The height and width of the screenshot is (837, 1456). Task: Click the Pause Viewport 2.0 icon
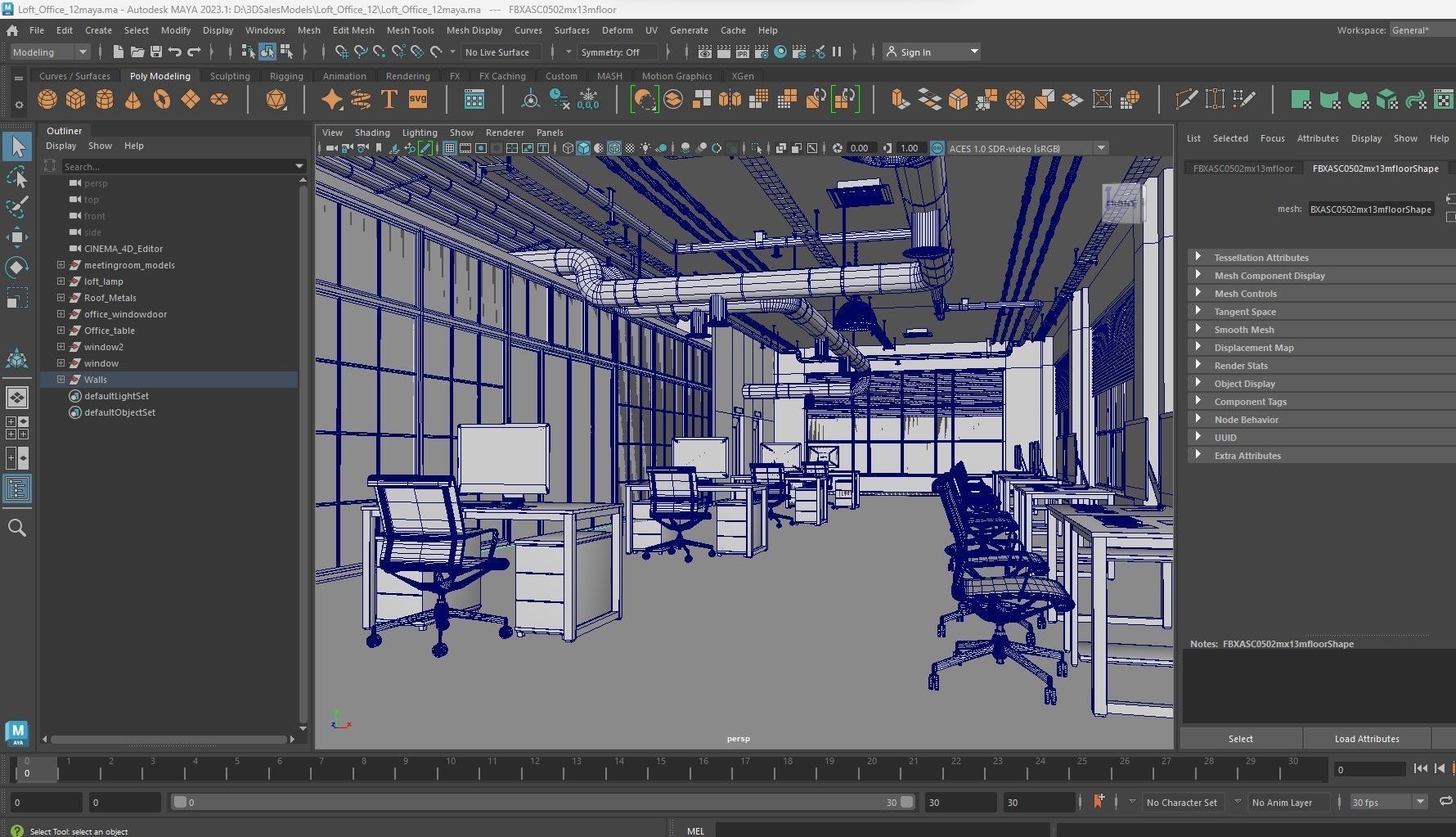(x=837, y=52)
